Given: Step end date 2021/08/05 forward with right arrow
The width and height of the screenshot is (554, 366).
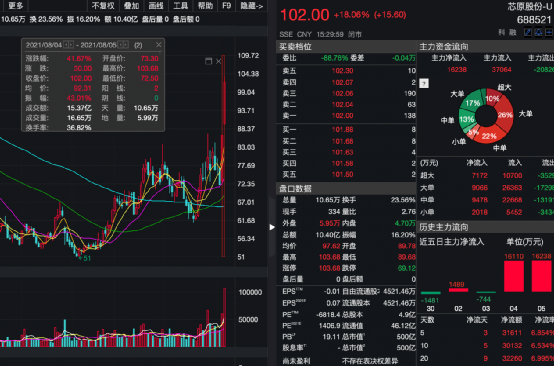Looking at the screenshot, I should click(x=126, y=45).
